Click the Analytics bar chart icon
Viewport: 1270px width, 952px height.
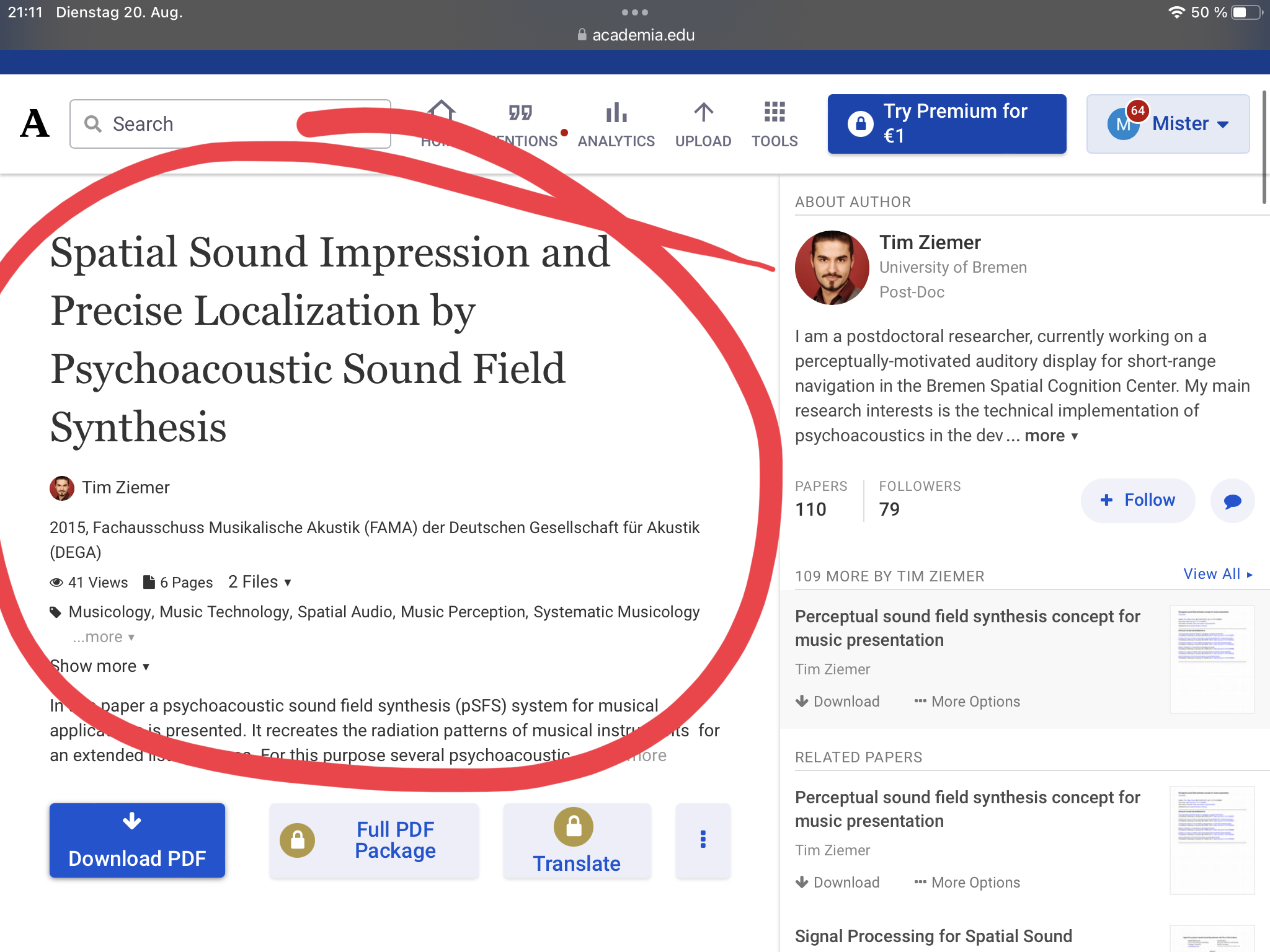(x=616, y=113)
